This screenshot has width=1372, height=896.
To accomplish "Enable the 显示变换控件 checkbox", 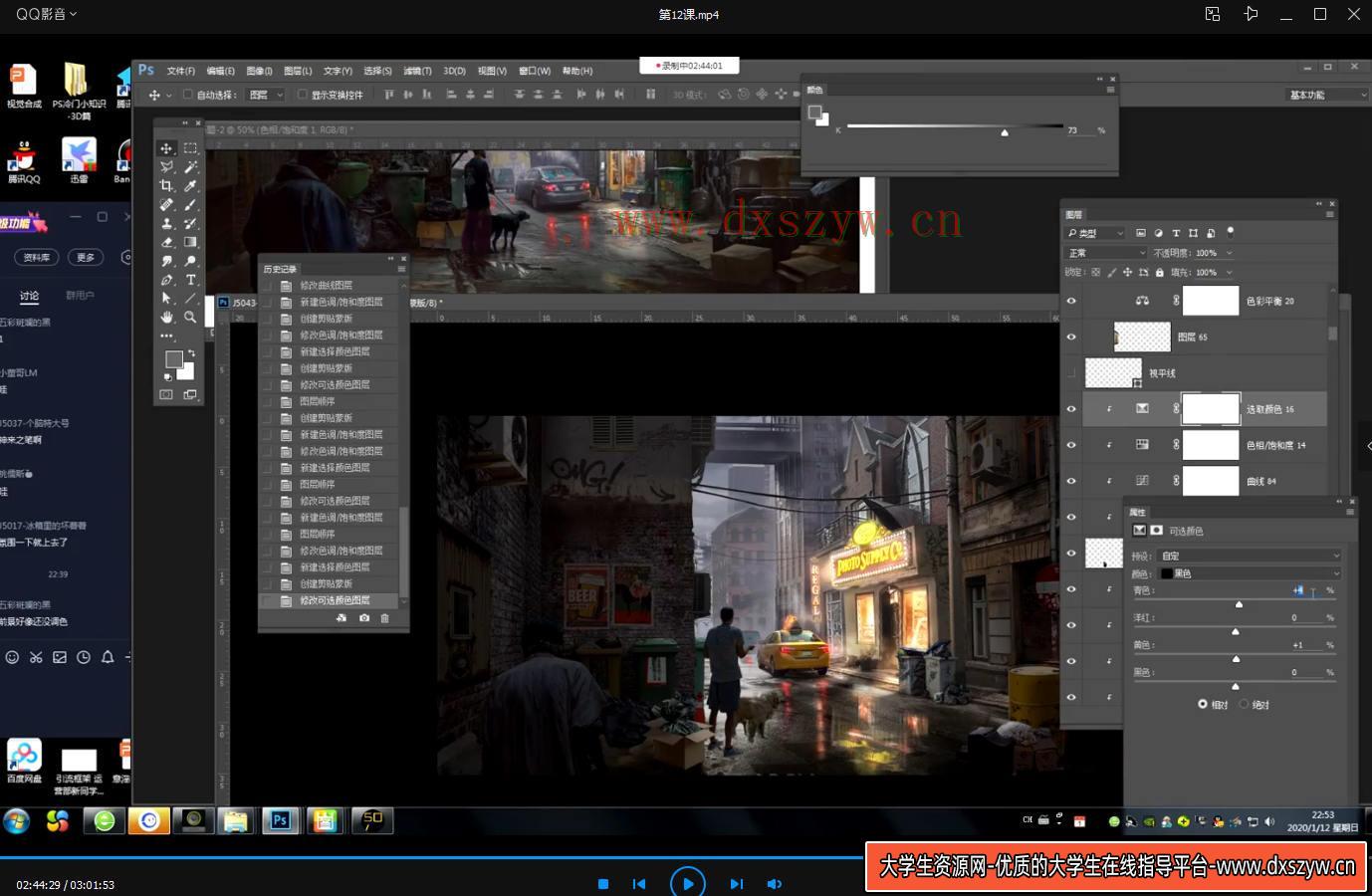I will click(303, 95).
